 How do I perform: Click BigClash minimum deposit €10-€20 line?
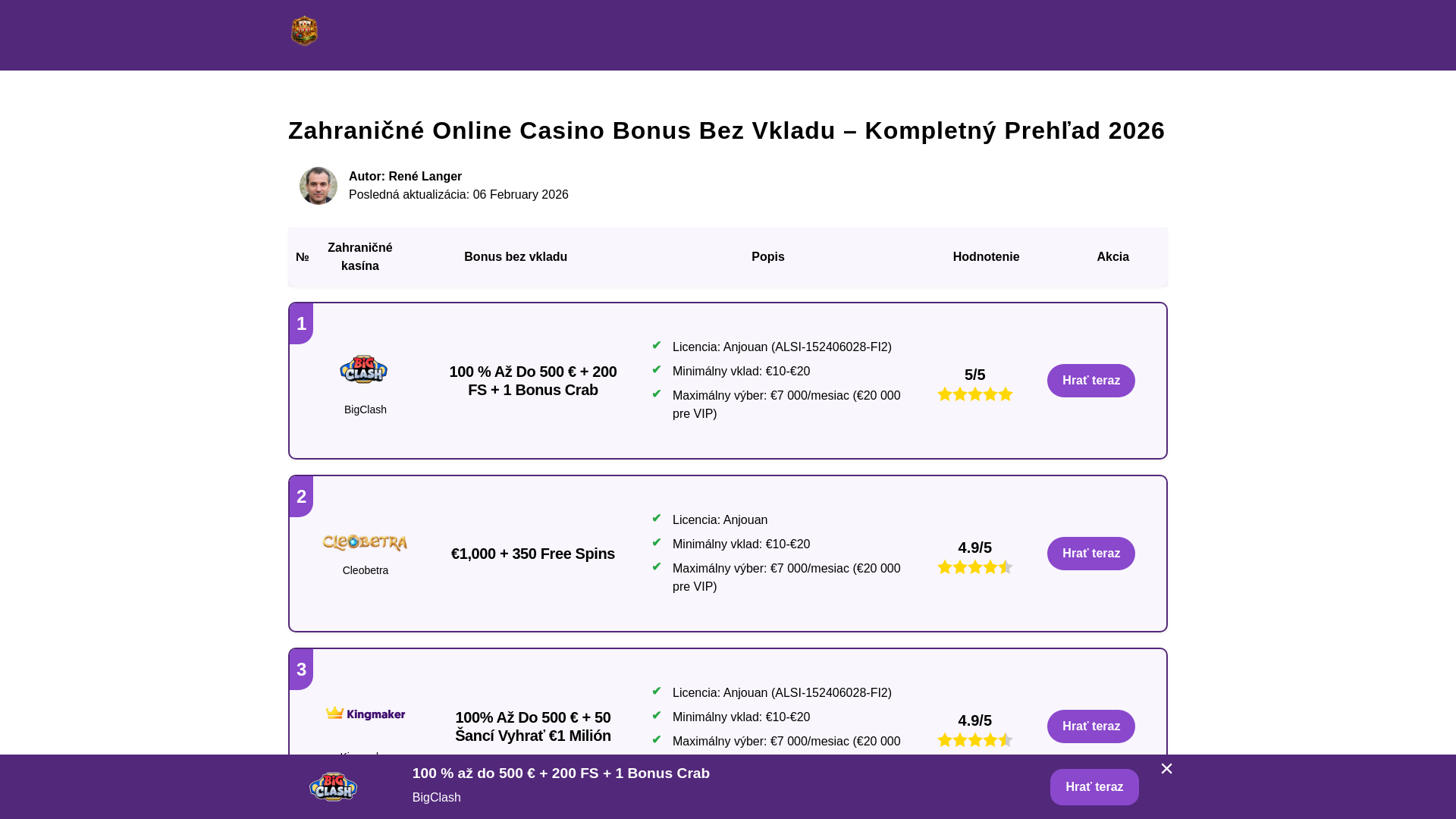tap(741, 372)
